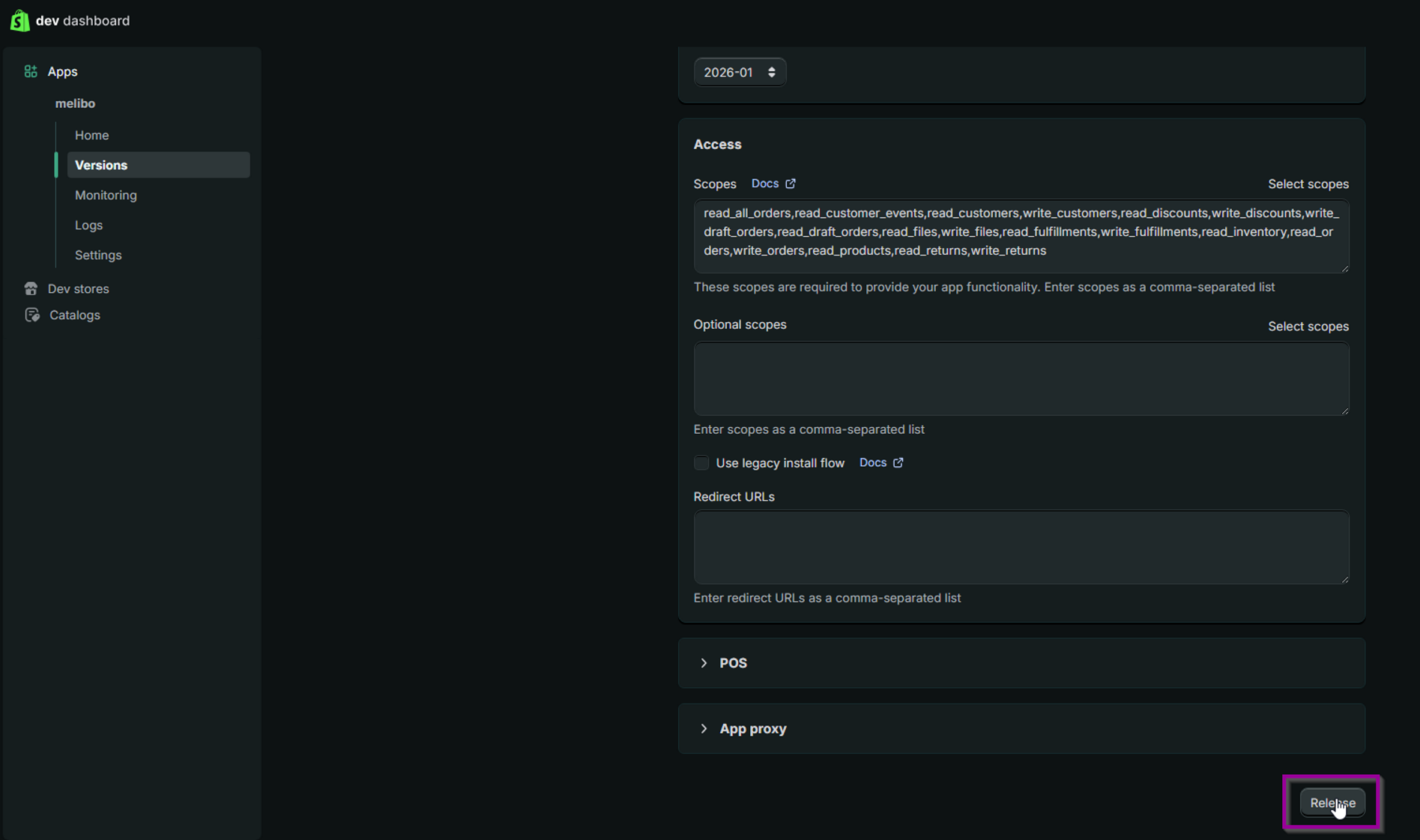Click the Shopify logo icon

click(19, 20)
